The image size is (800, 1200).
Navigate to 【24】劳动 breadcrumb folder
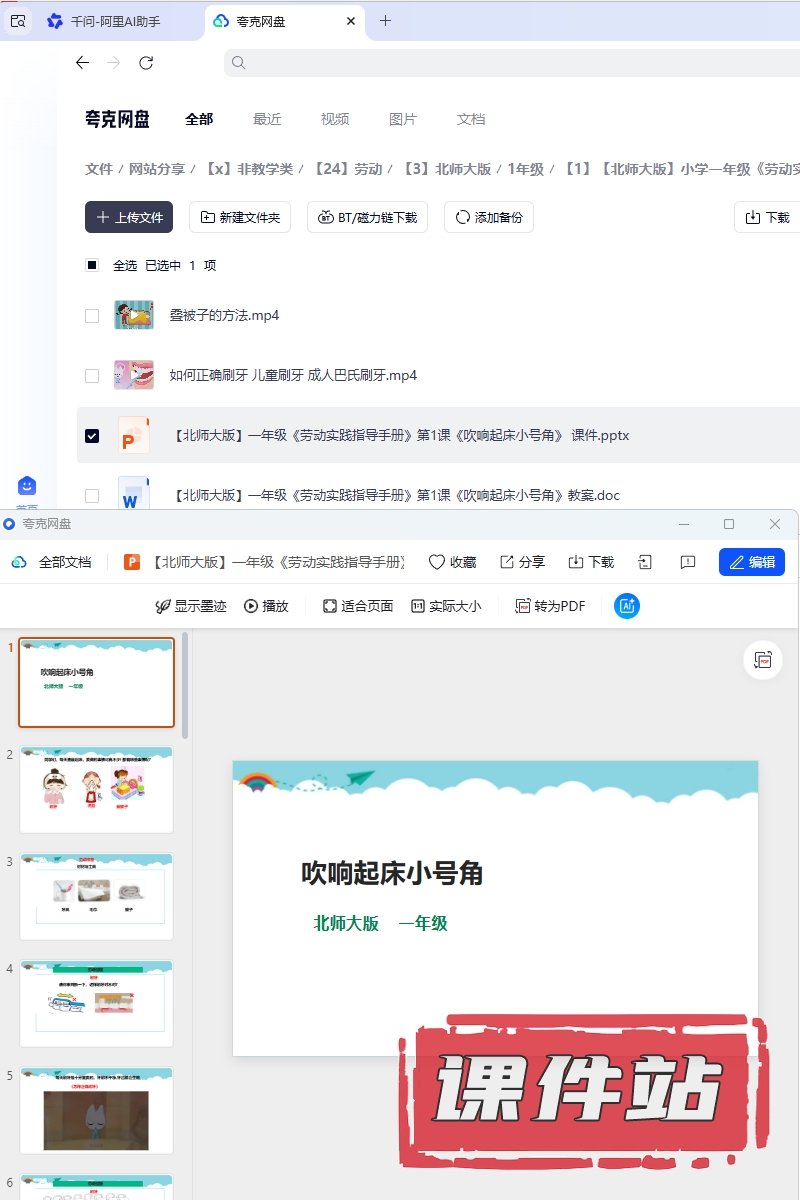coord(347,170)
